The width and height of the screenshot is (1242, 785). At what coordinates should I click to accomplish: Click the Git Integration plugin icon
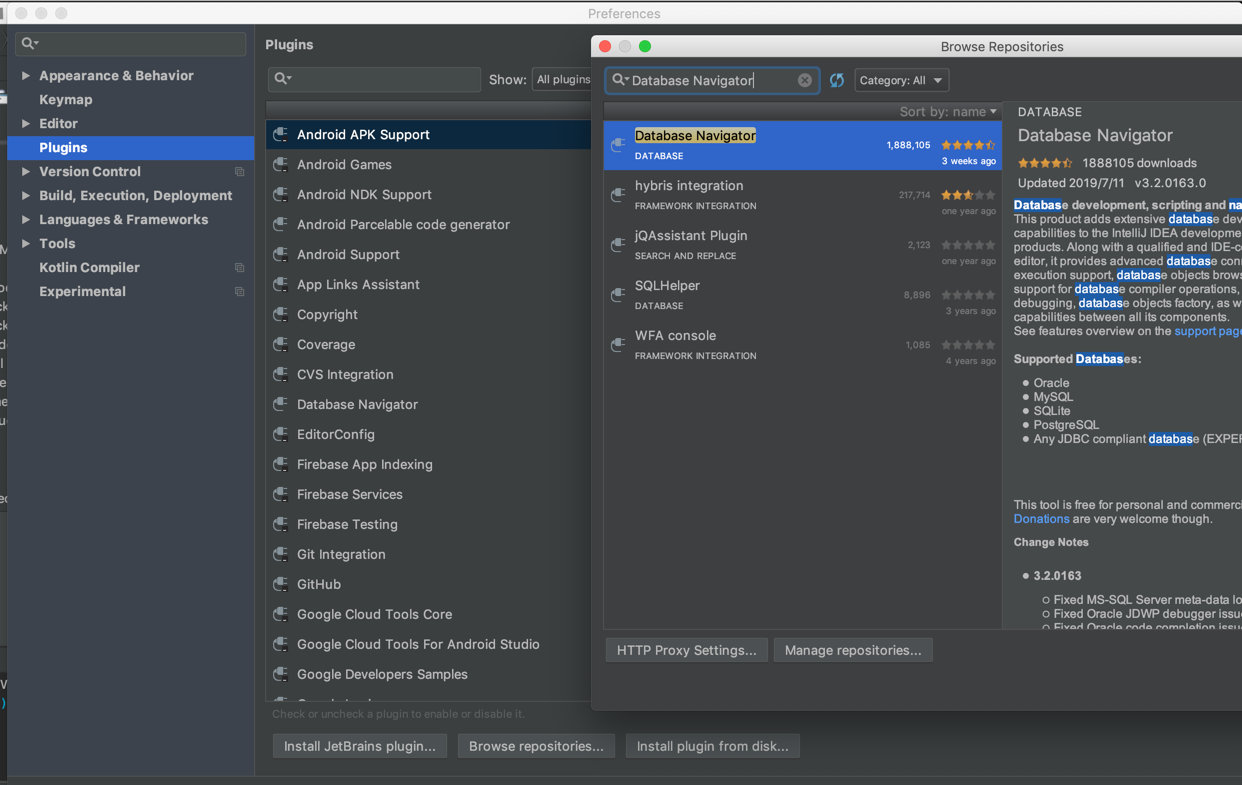tap(281, 555)
